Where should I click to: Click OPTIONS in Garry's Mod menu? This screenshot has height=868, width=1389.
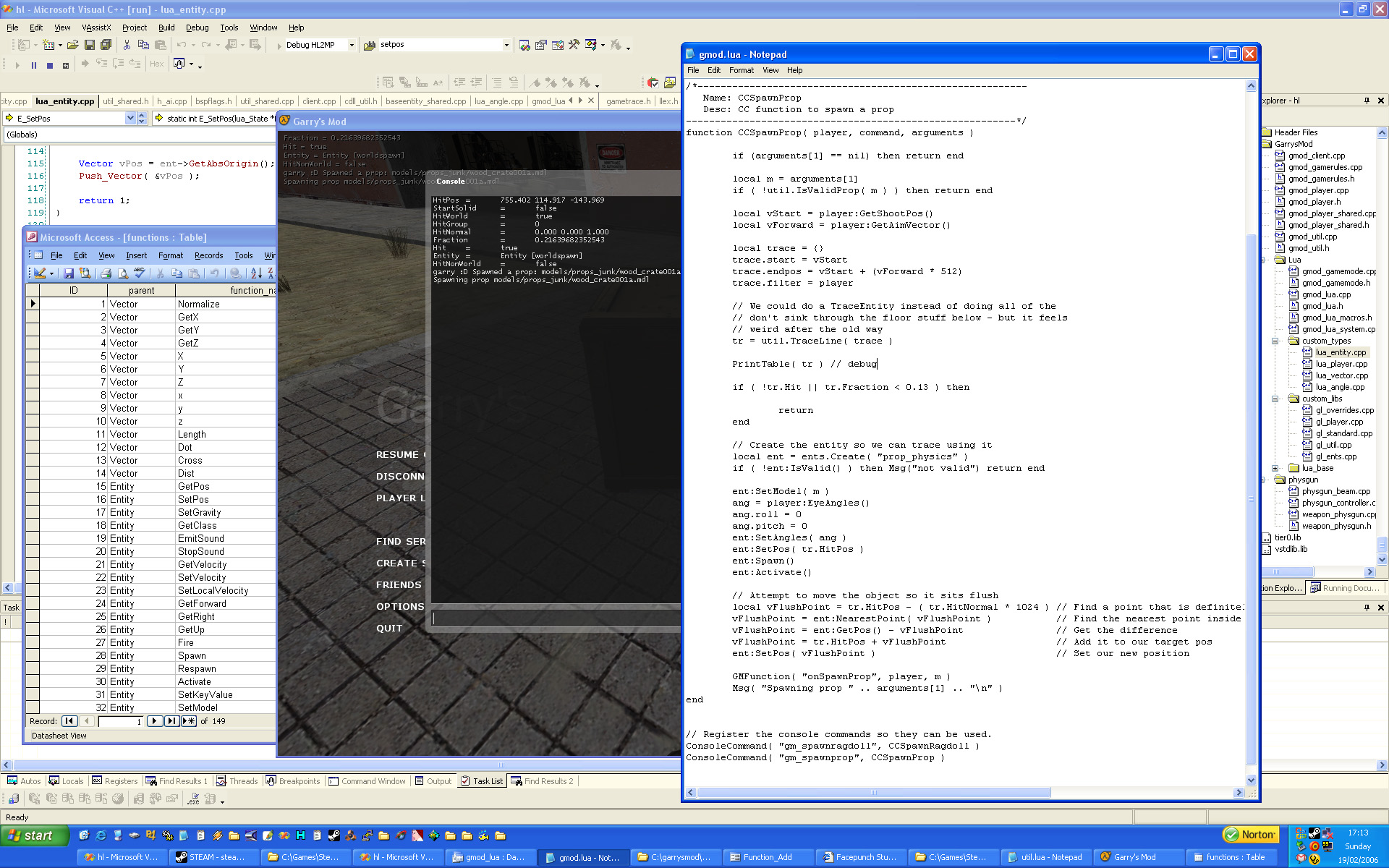[x=400, y=607]
